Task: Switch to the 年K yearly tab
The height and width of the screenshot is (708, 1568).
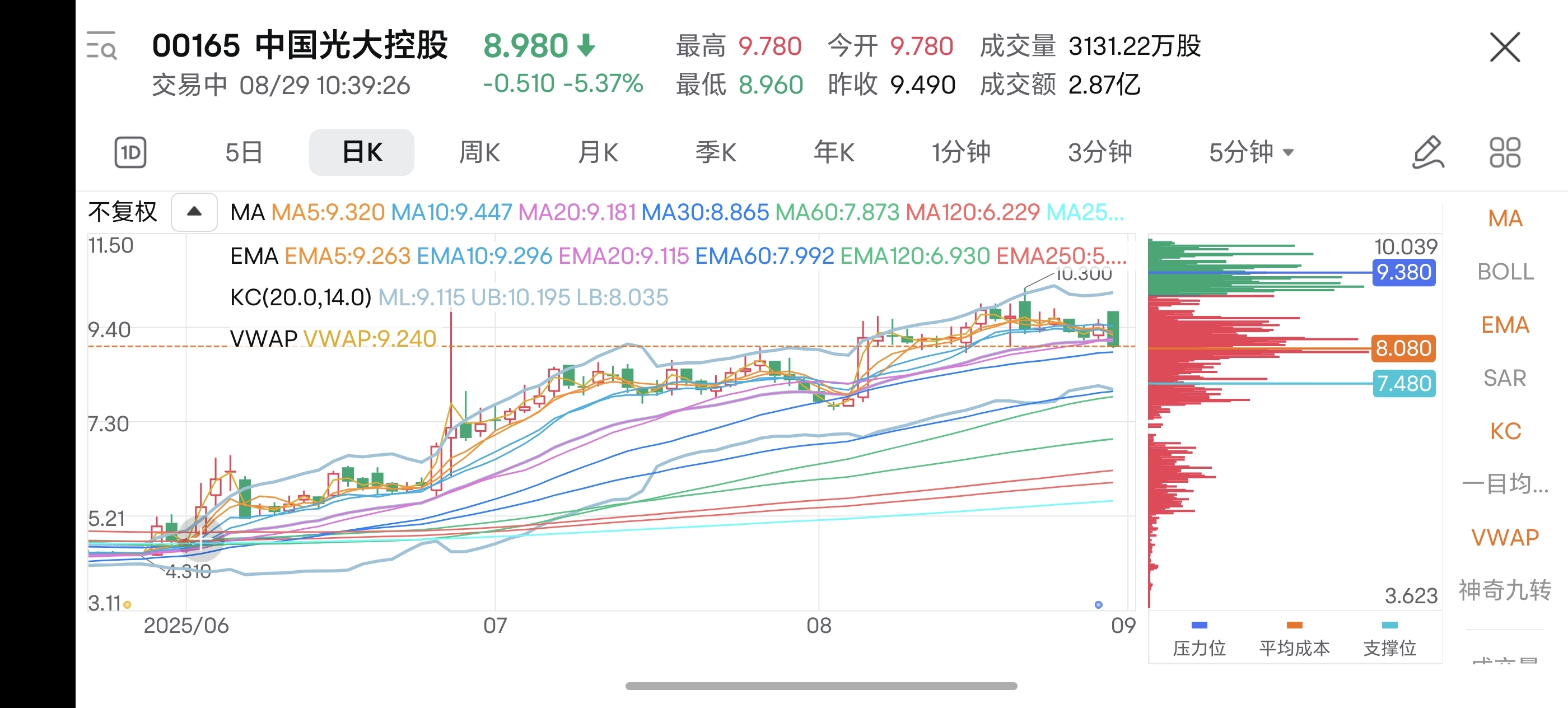Action: coord(834,152)
